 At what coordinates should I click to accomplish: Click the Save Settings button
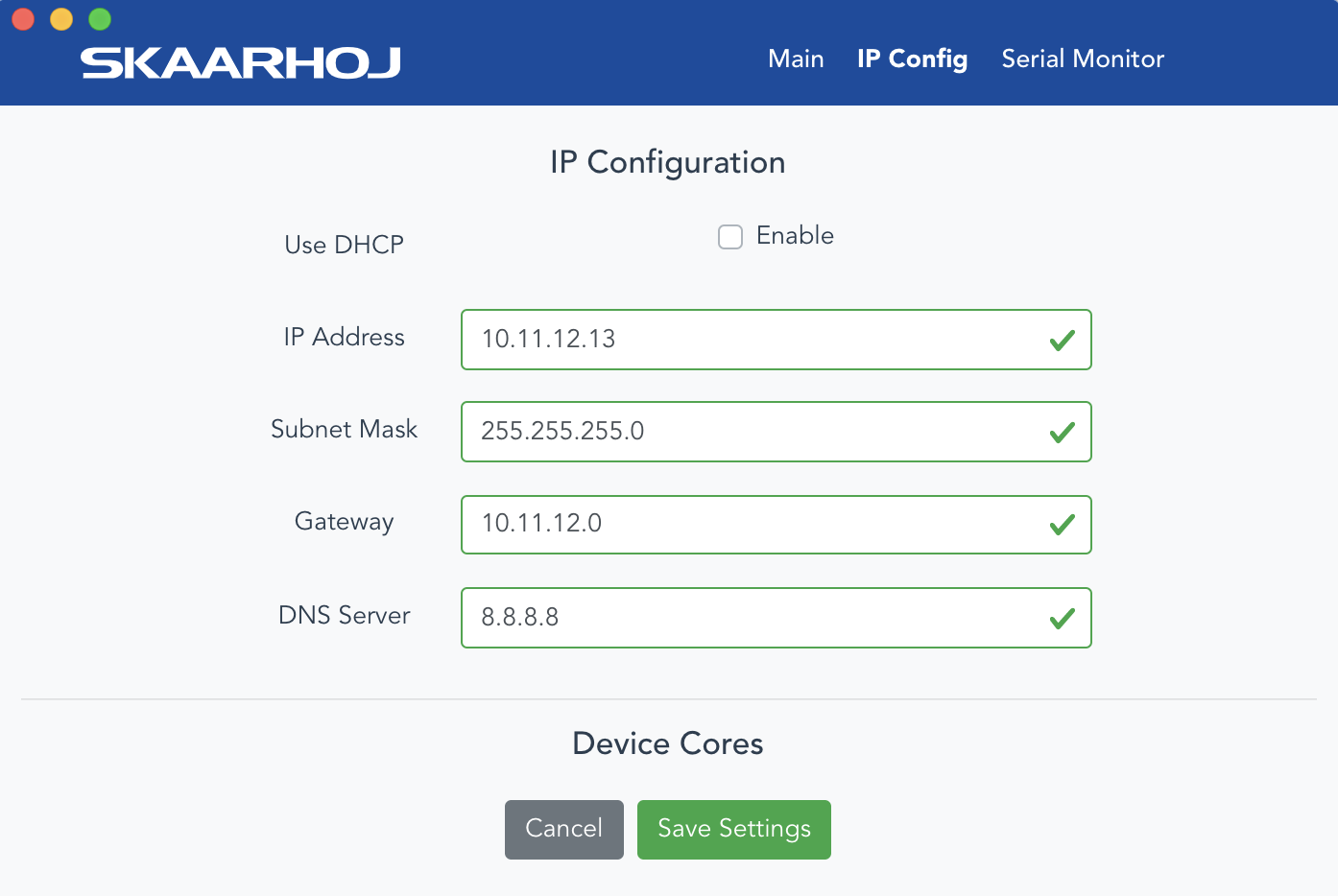point(734,830)
